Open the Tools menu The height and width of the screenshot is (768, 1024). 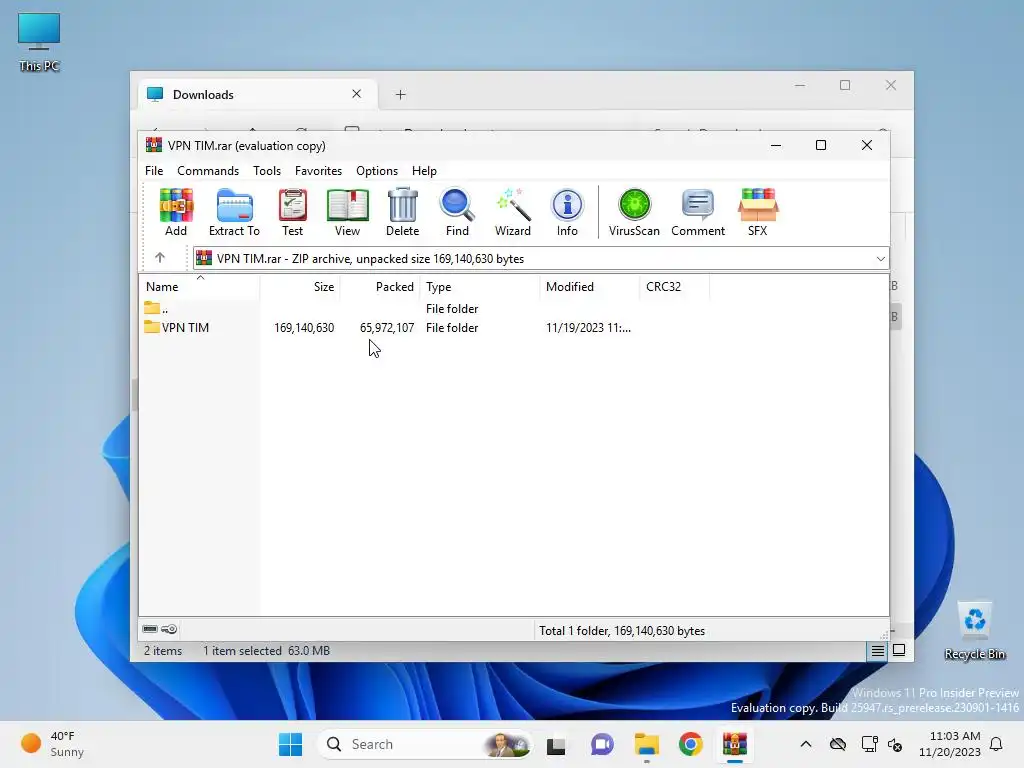(266, 170)
